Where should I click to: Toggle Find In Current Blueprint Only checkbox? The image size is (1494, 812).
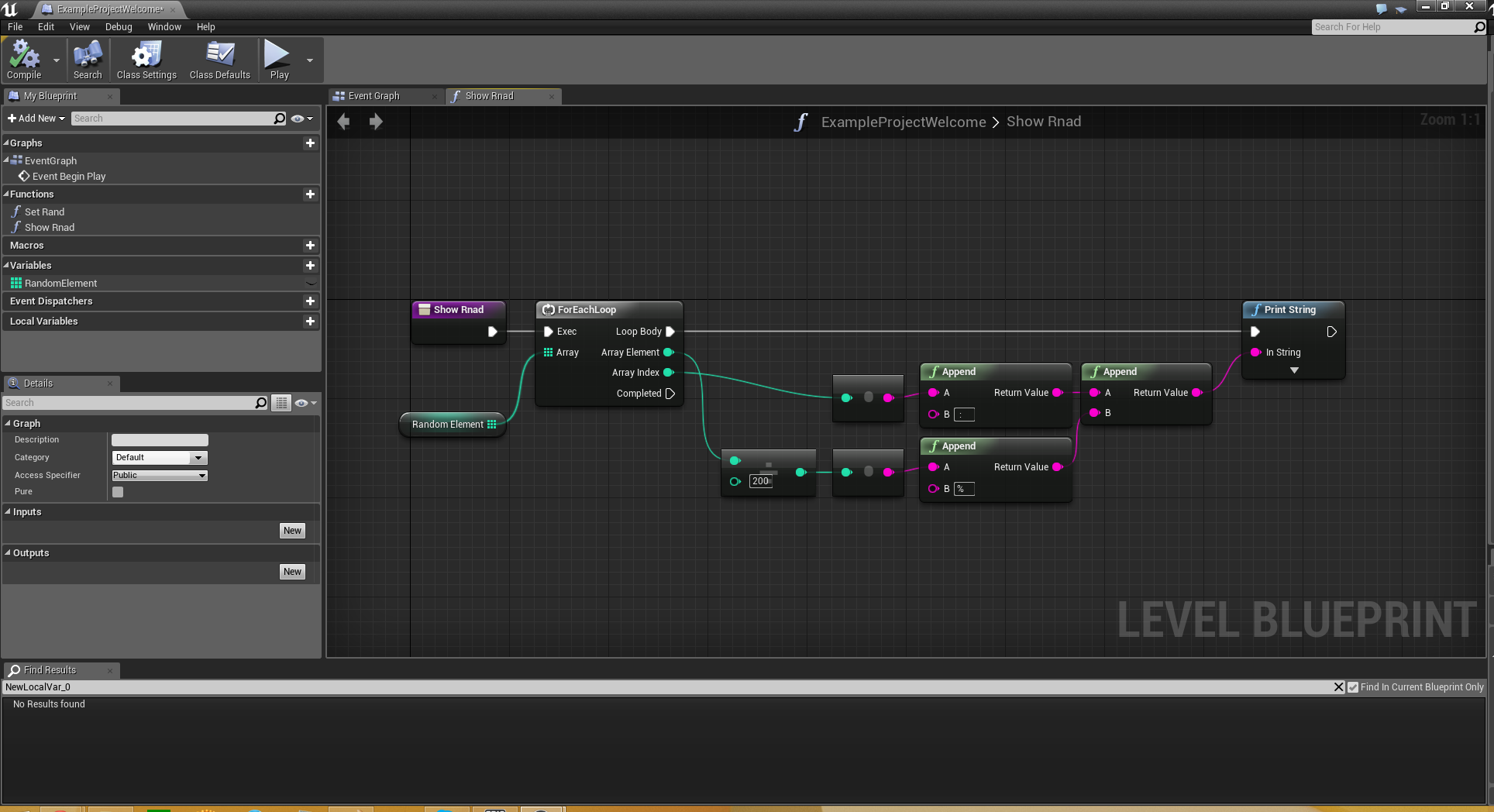[x=1353, y=687]
